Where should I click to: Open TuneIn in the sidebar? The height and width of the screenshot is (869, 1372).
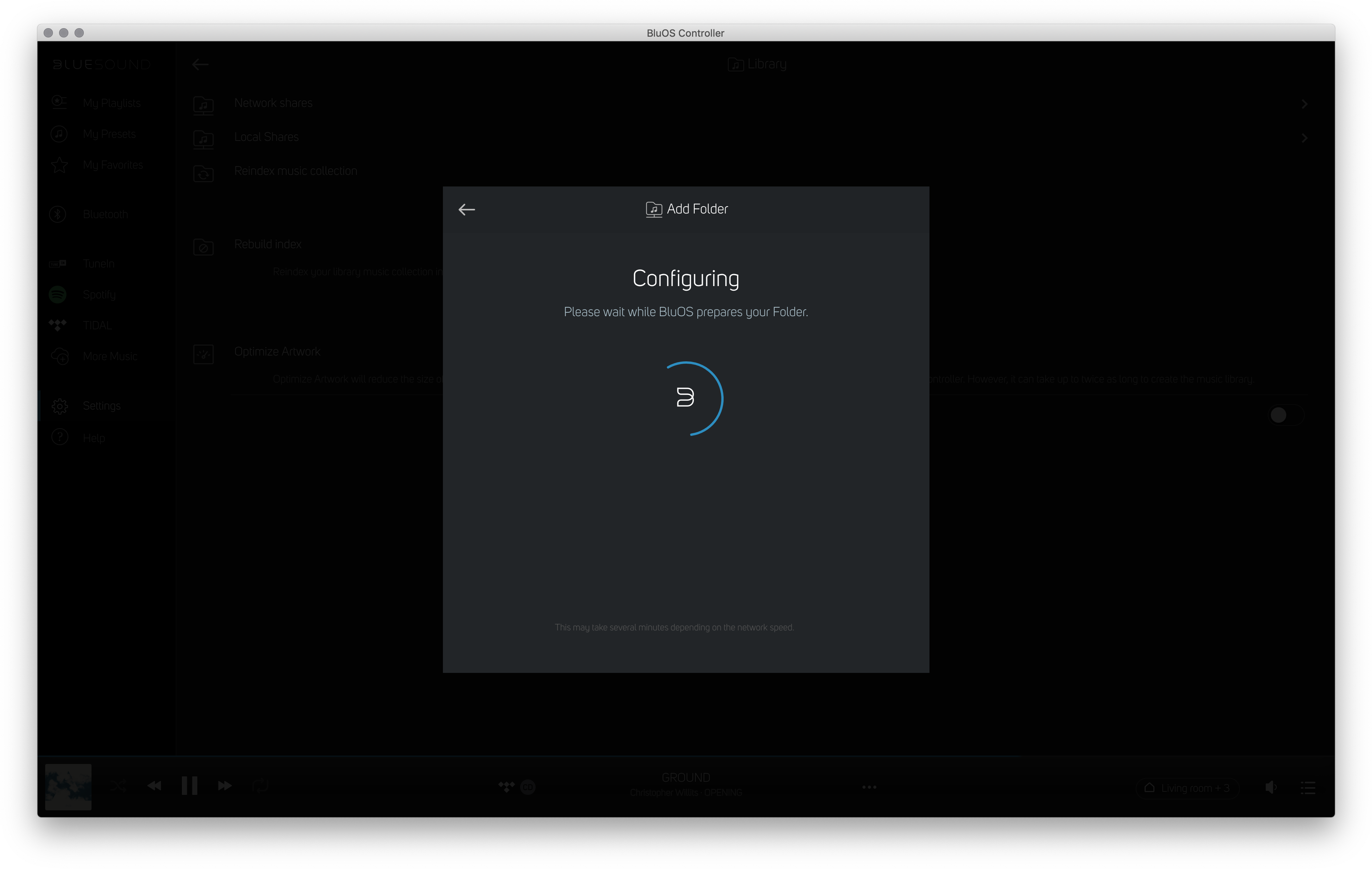tap(98, 264)
